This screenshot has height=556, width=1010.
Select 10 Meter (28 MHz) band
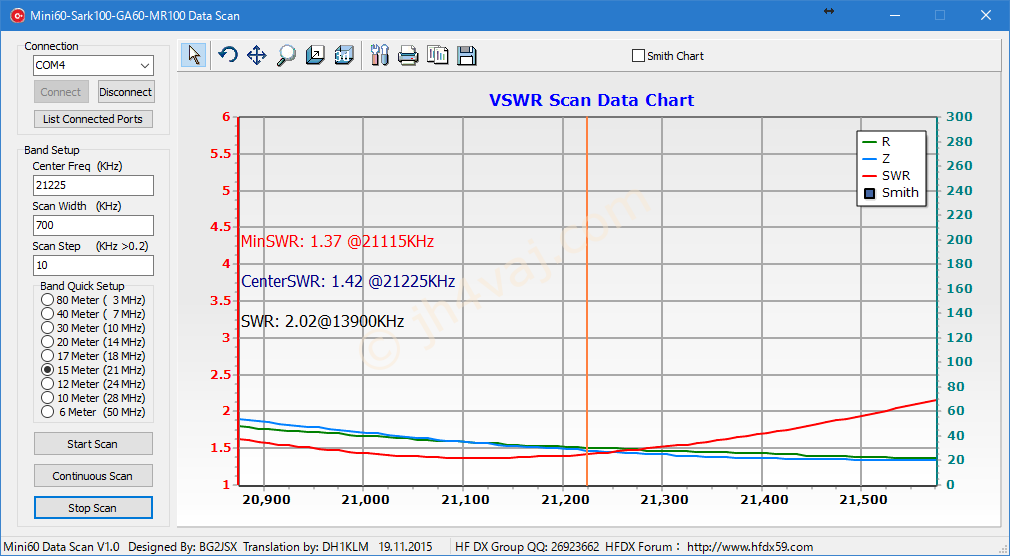point(93,398)
